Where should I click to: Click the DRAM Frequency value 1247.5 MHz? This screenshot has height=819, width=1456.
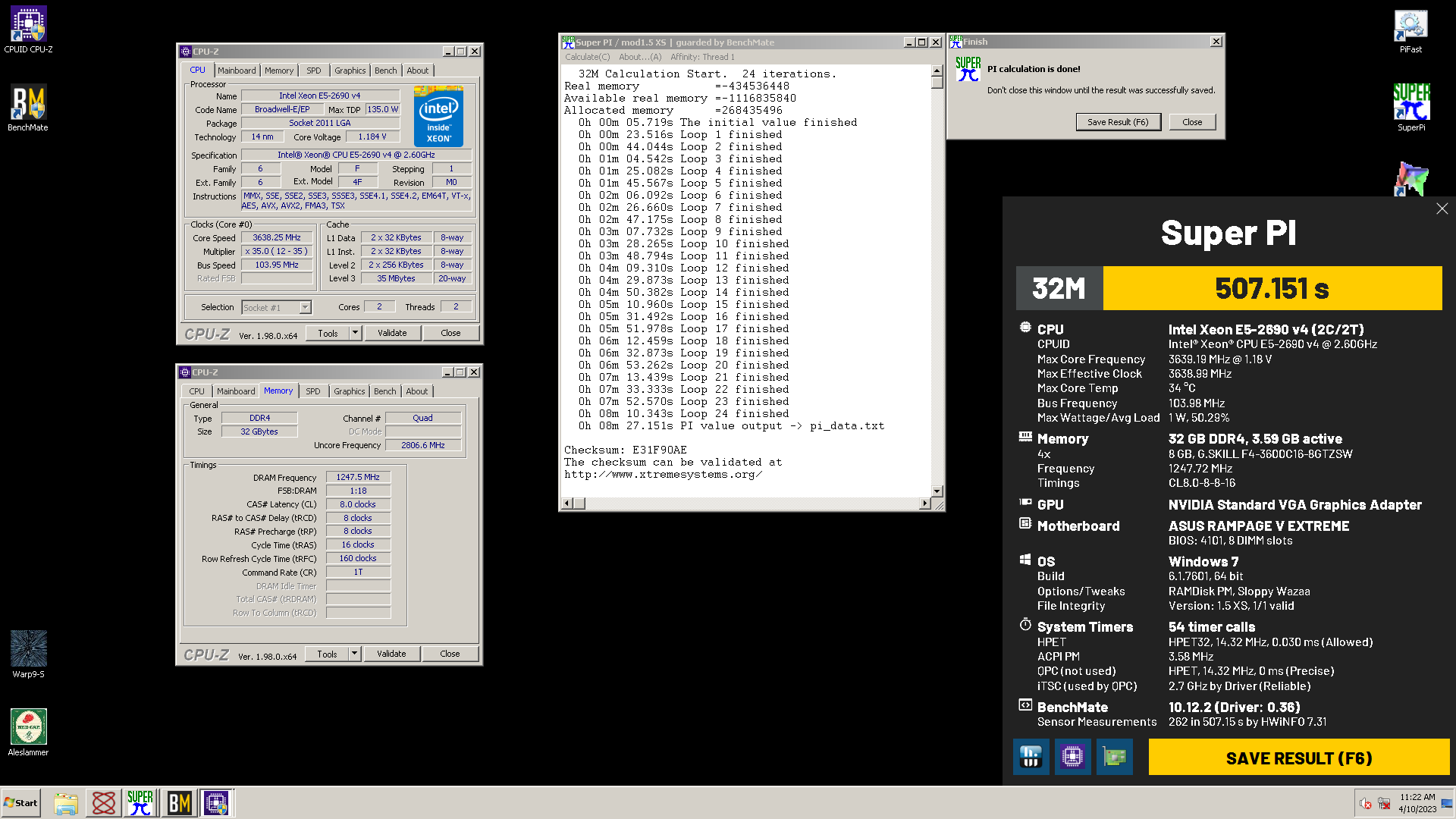(358, 477)
